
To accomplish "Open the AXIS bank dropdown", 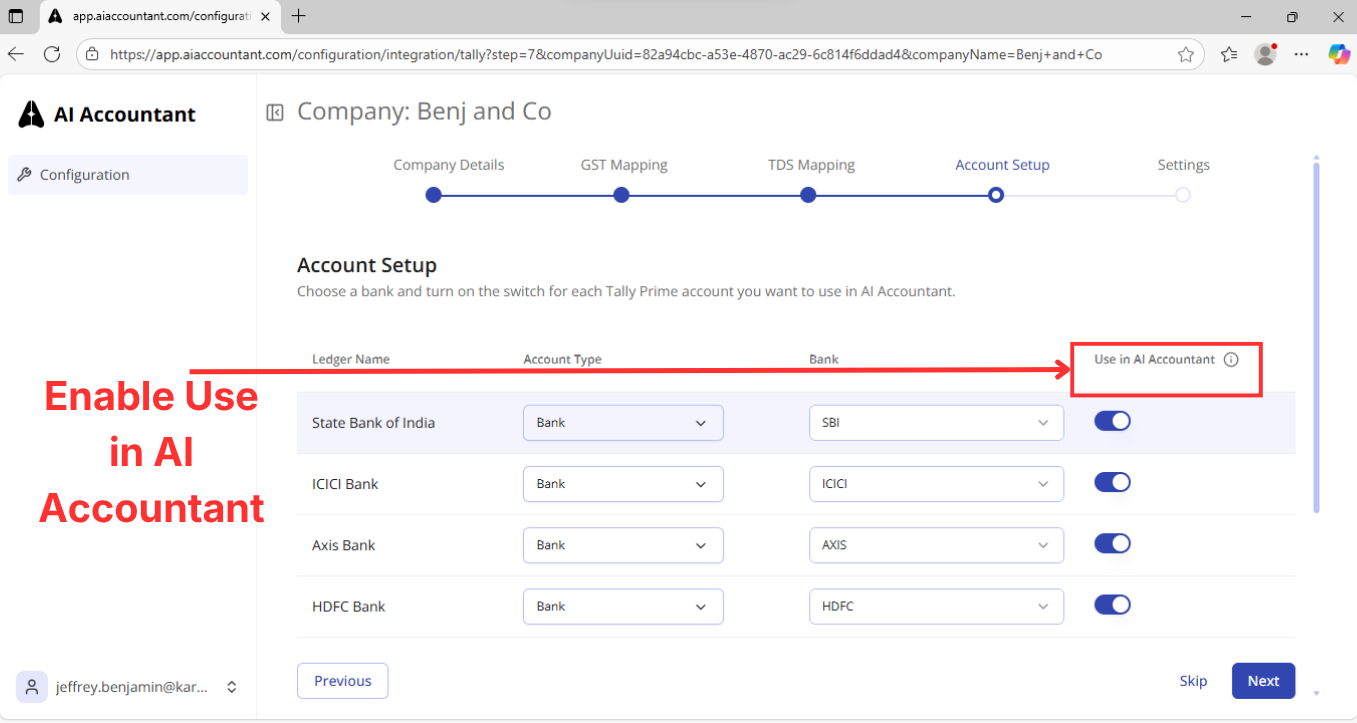I will 936,545.
